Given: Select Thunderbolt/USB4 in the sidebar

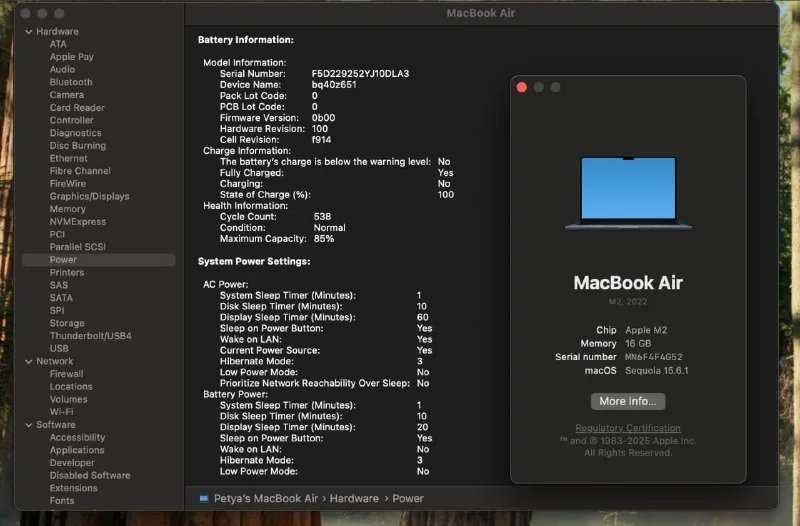Looking at the screenshot, I should pyautogui.click(x=90, y=336).
